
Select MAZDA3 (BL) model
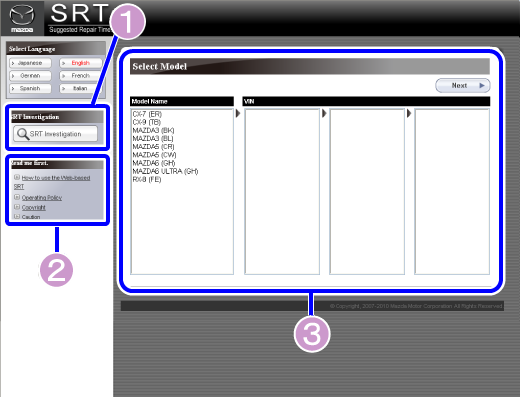153,138
